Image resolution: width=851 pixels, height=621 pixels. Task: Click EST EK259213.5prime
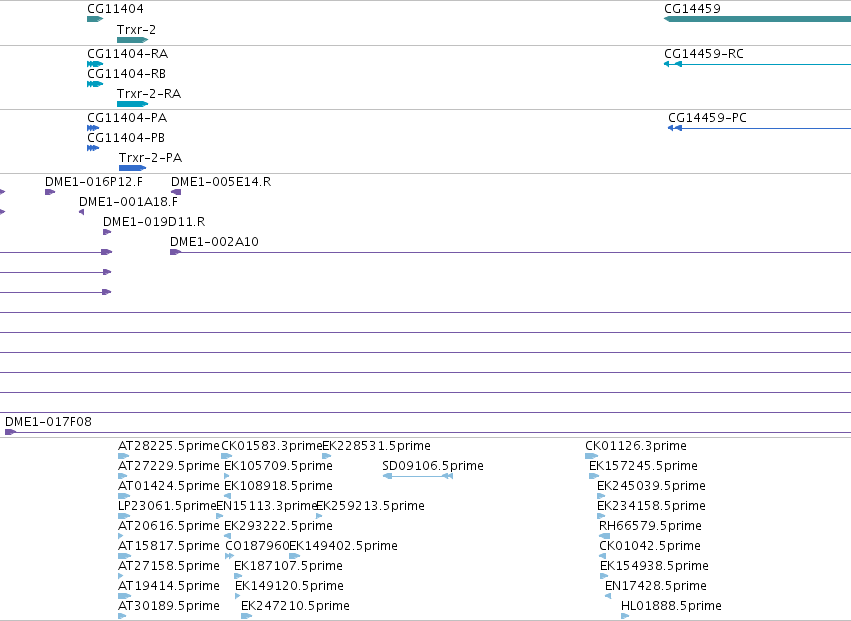tap(370, 506)
